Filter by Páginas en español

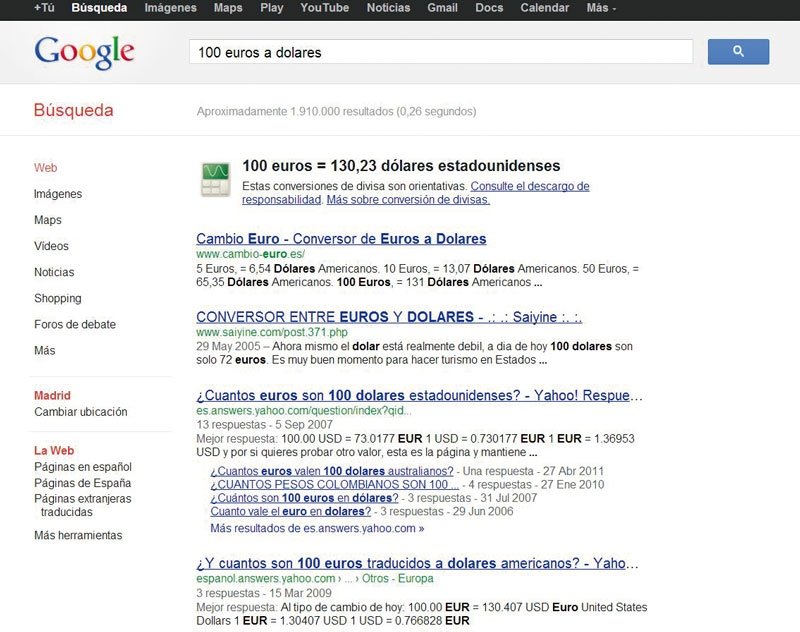point(83,467)
